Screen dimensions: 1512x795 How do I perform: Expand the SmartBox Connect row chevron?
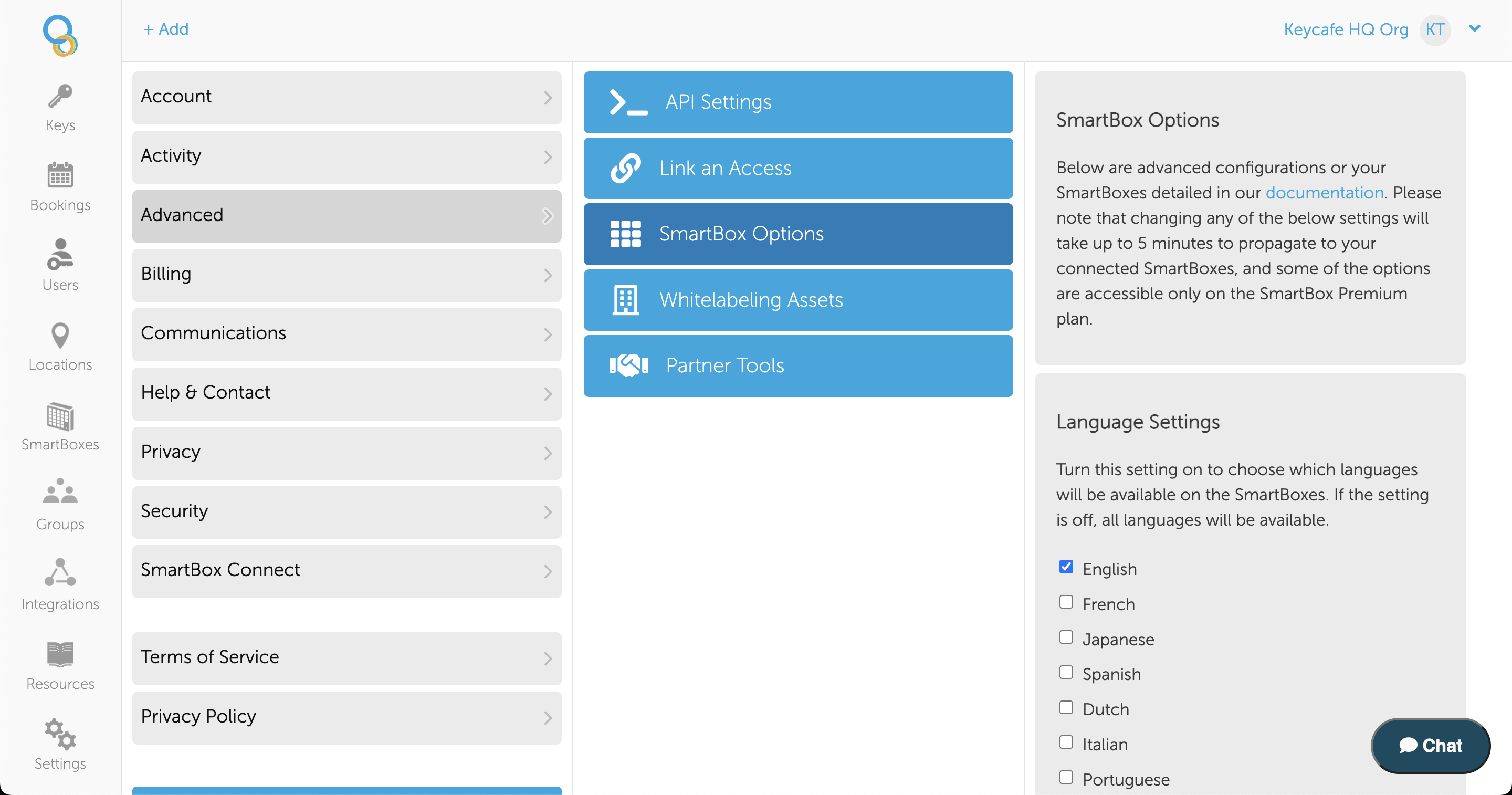pos(548,571)
